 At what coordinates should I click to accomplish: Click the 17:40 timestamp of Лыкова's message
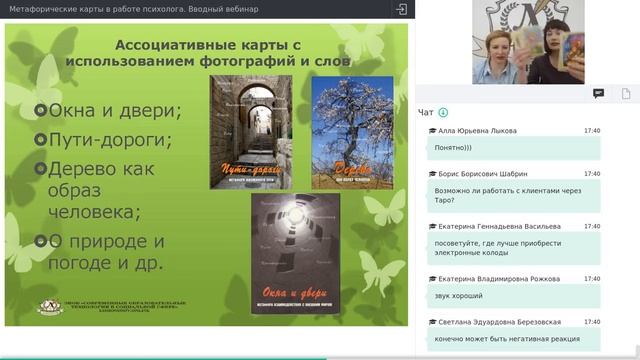point(592,131)
